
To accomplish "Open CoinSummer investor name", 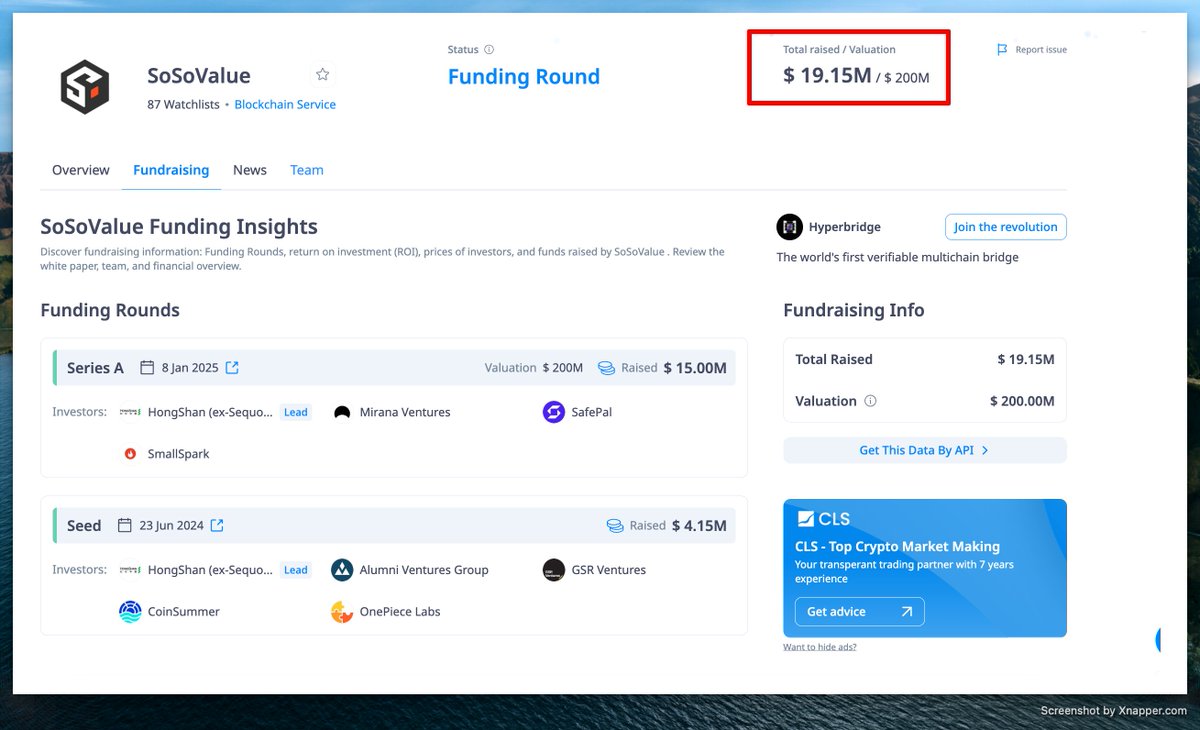I will coord(184,611).
